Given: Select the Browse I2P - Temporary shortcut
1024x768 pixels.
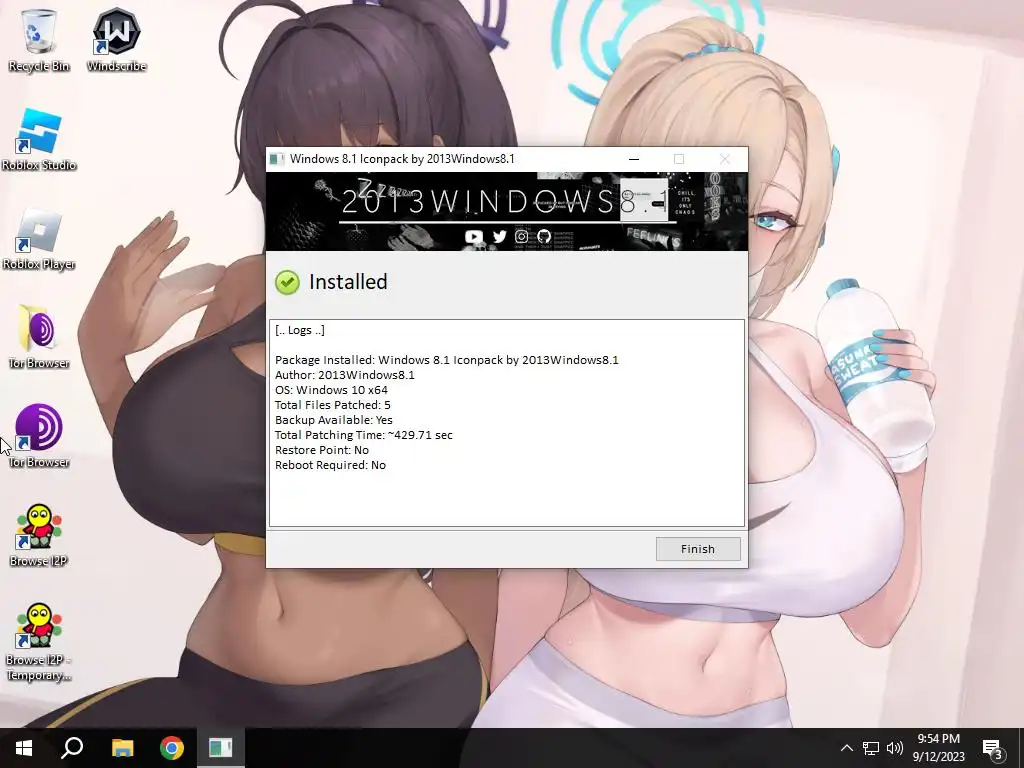Looking at the screenshot, I should coord(39,642).
